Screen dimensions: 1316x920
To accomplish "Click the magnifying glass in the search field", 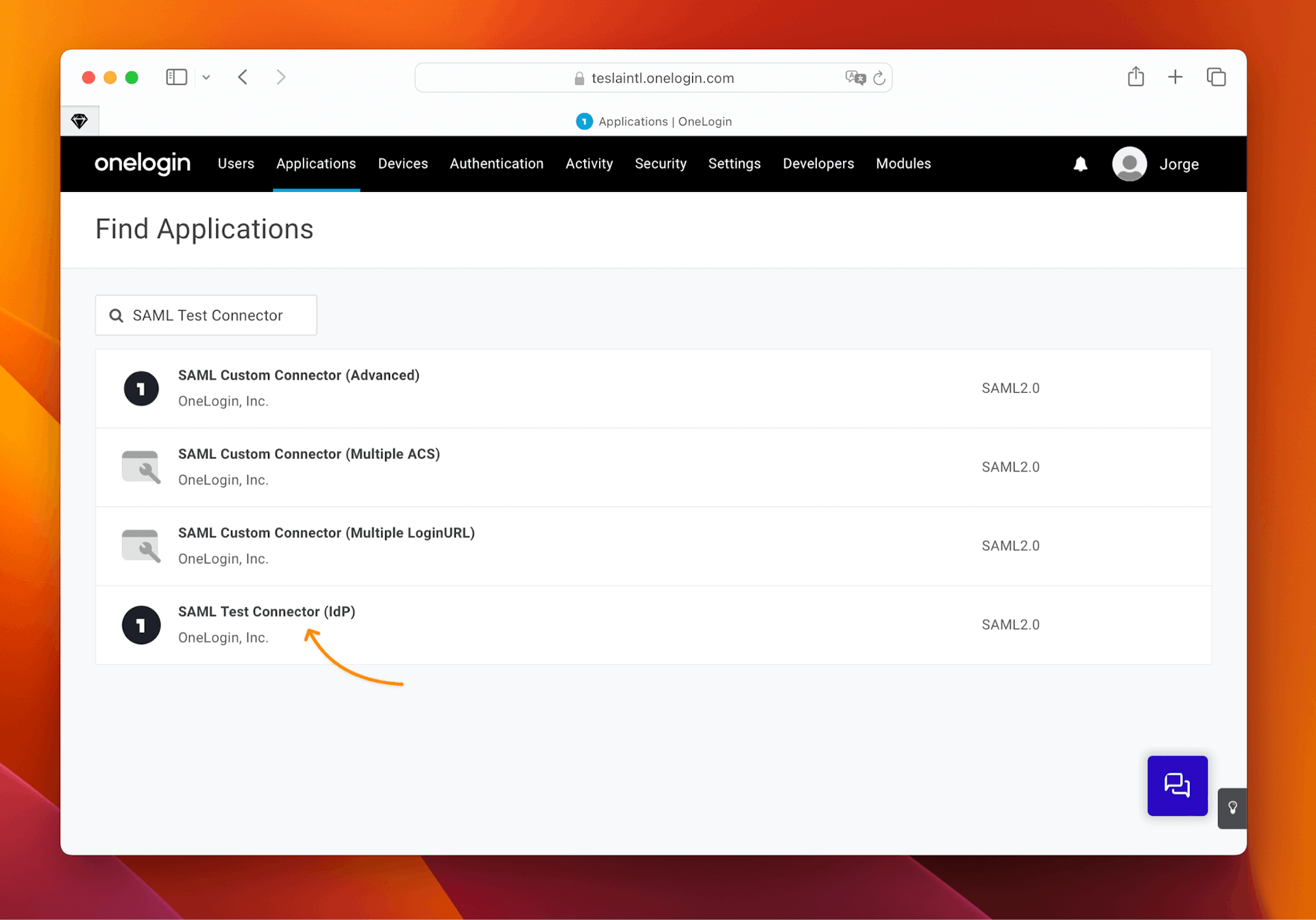I will (116, 315).
